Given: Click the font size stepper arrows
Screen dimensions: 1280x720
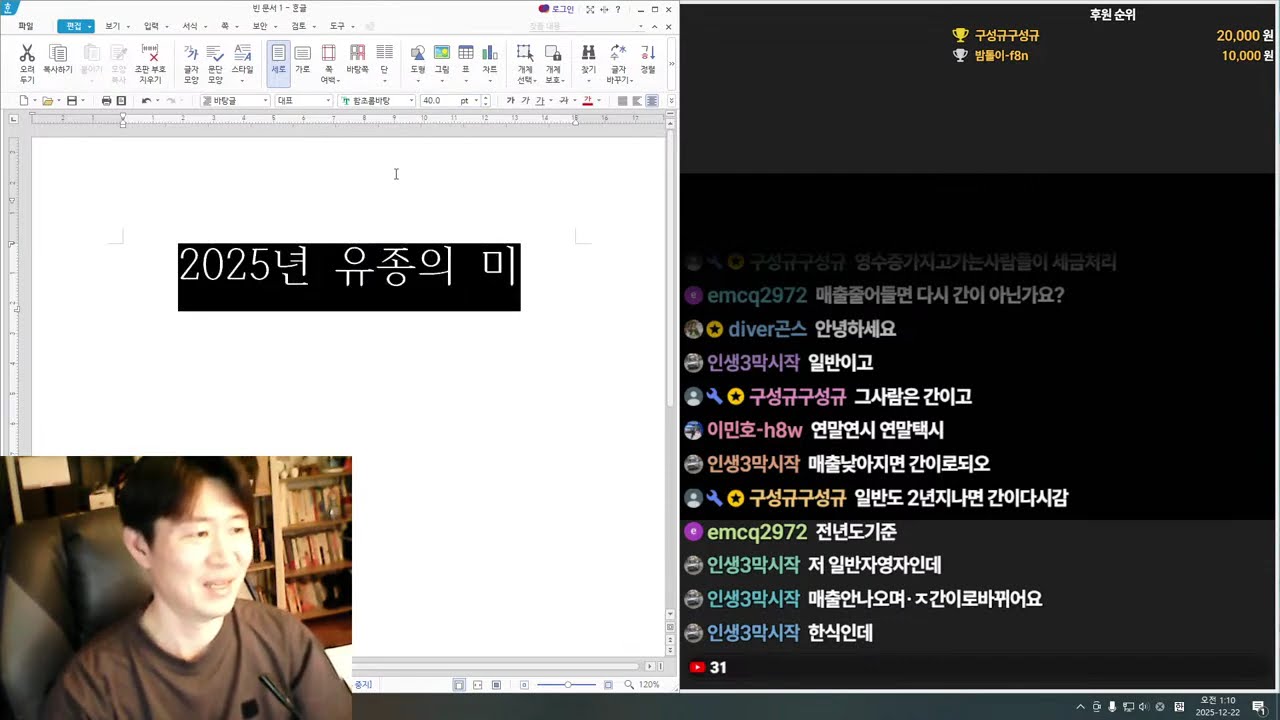Looking at the screenshot, I should tap(486, 101).
